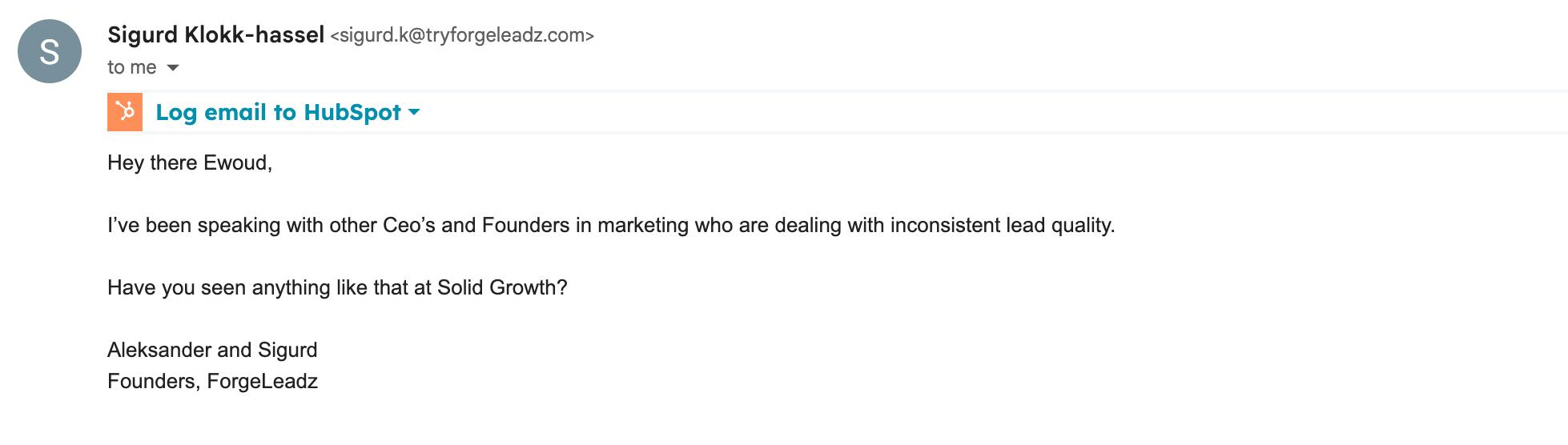Click the sentence starting "I've been speaking"

coord(610,225)
